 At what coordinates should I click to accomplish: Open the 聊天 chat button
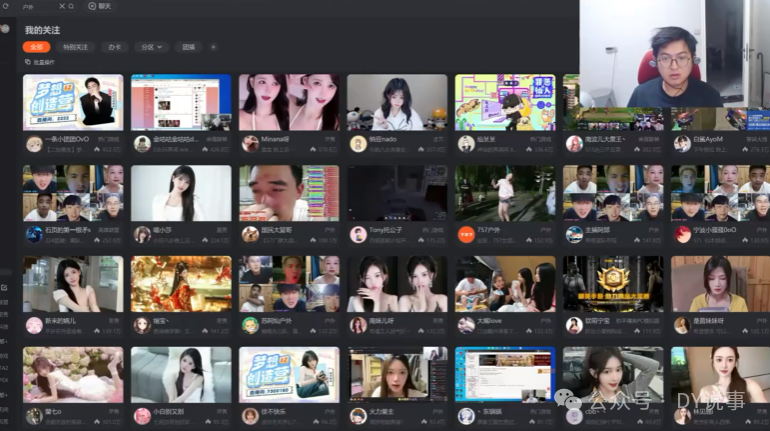pos(100,6)
